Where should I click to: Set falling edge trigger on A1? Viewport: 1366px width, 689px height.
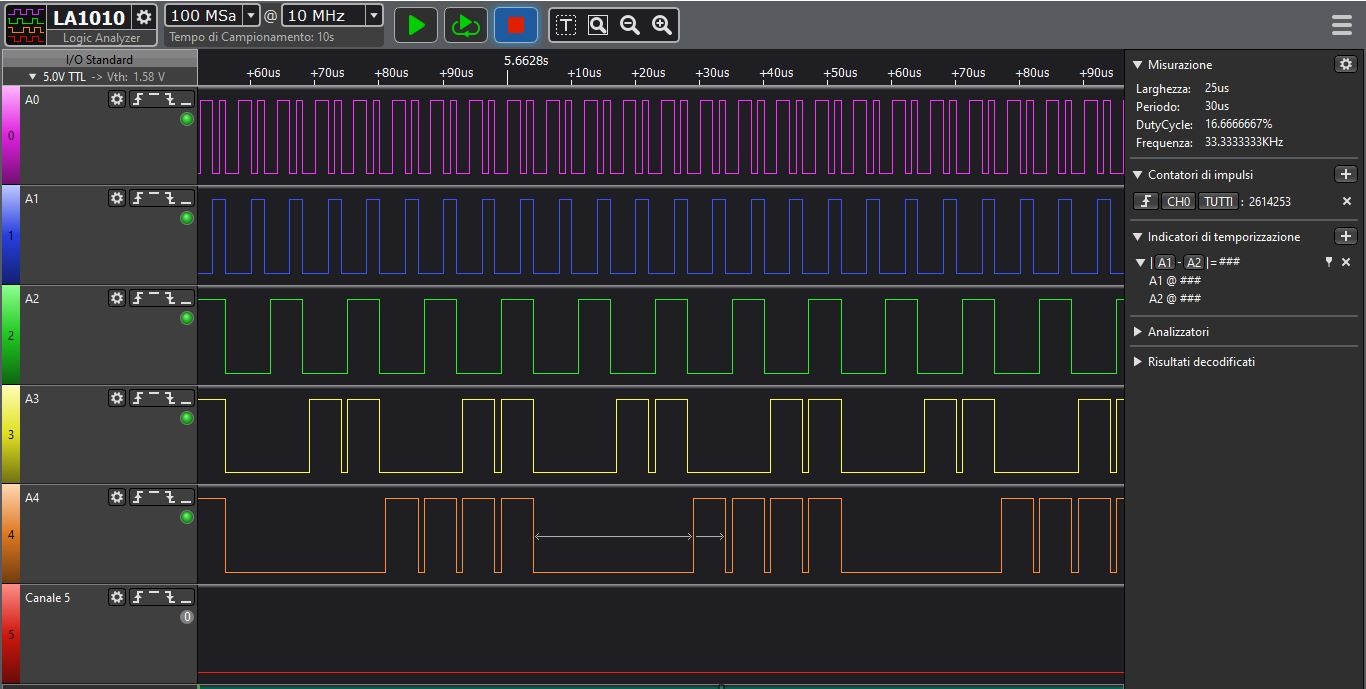(170, 198)
